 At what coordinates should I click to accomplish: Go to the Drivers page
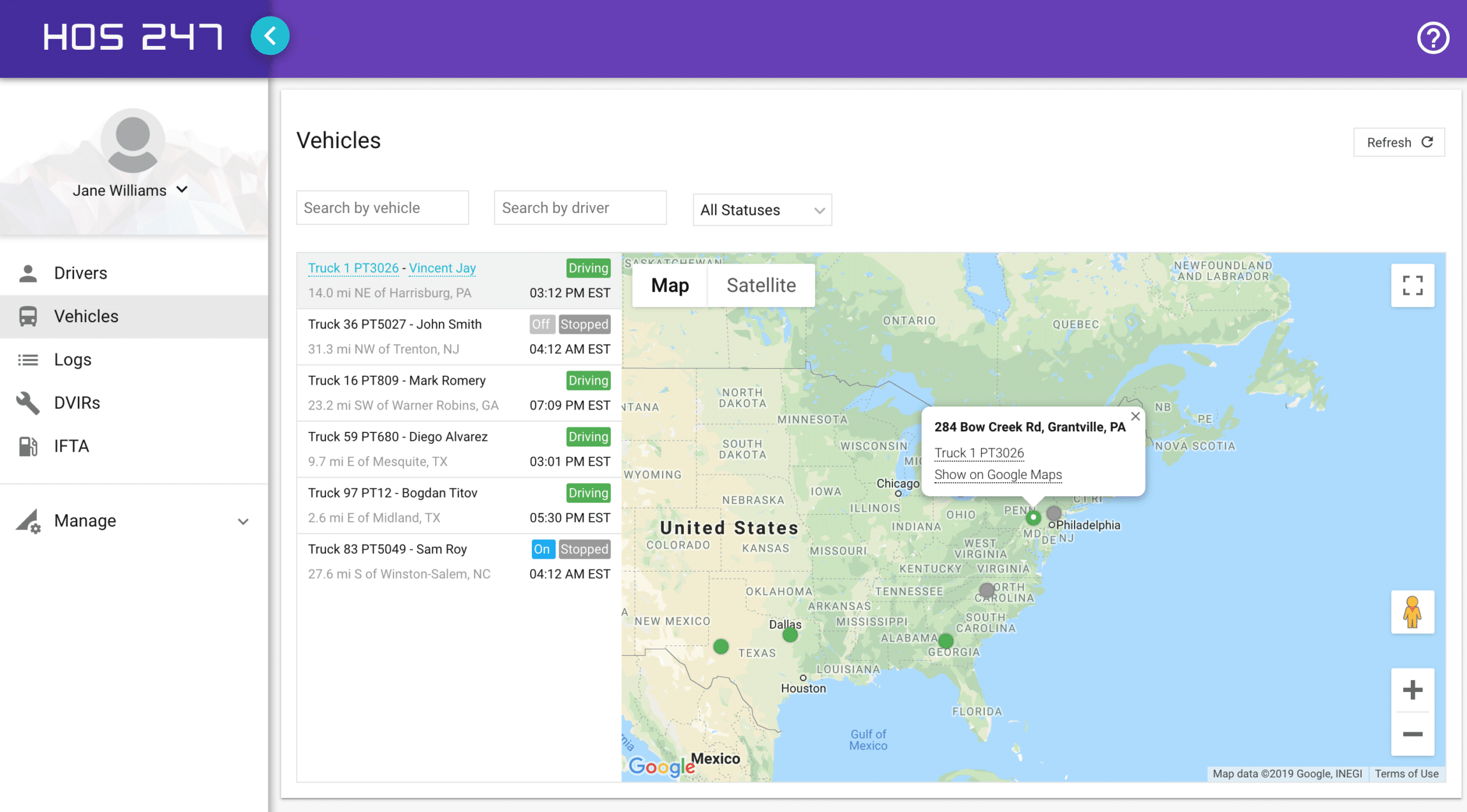[x=80, y=273]
